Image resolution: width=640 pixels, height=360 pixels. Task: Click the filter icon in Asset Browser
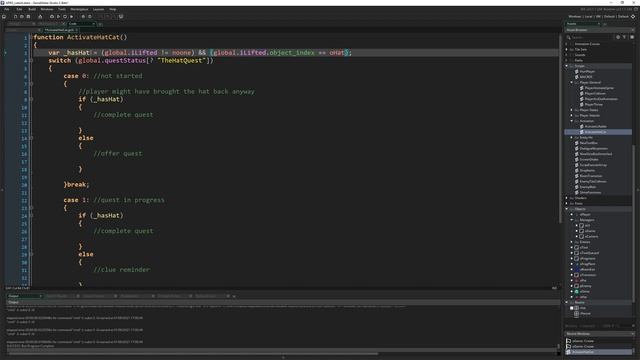click(x=624, y=37)
